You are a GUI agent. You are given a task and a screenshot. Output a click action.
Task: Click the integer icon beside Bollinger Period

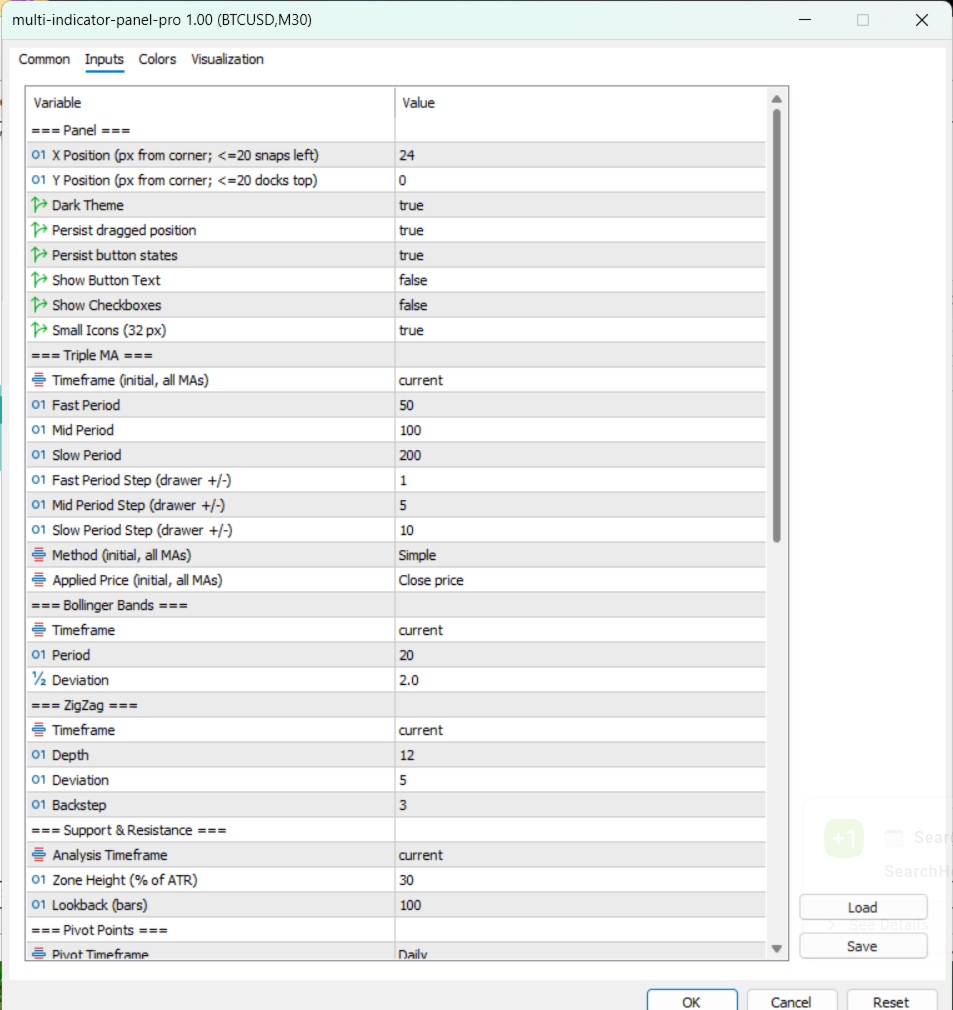point(39,655)
